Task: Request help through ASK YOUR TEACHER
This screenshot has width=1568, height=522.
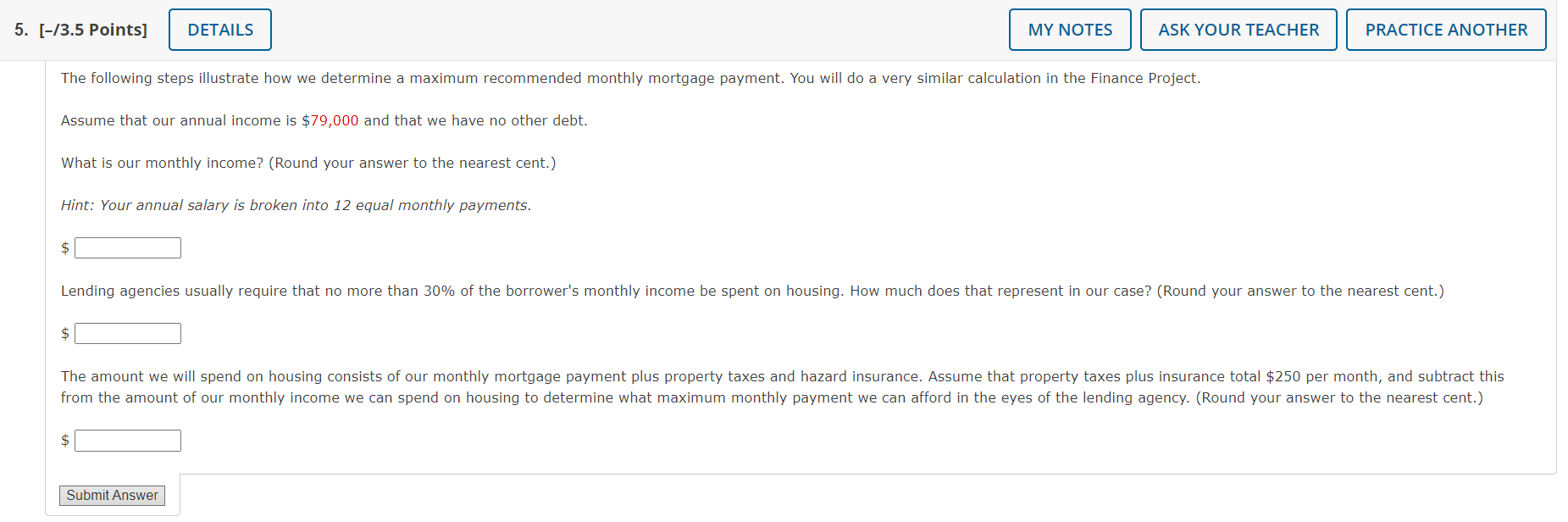Action: pos(1238,29)
